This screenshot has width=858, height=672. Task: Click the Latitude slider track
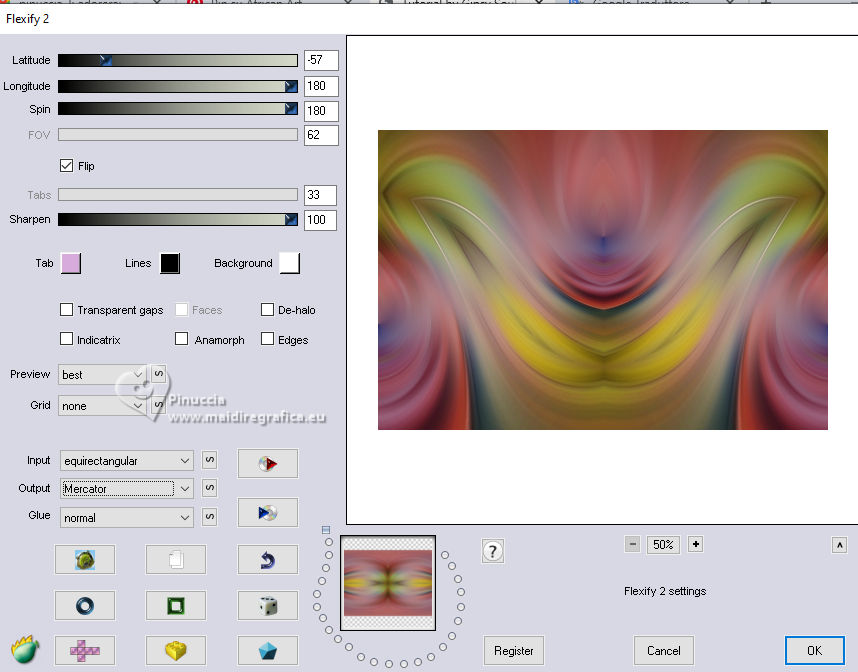pos(178,60)
